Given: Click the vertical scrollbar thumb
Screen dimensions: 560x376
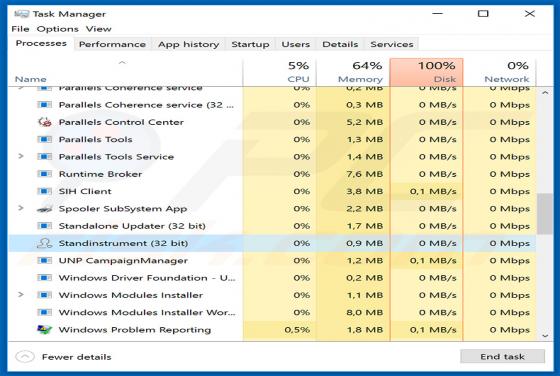Looking at the screenshot, I should coord(545,214).
